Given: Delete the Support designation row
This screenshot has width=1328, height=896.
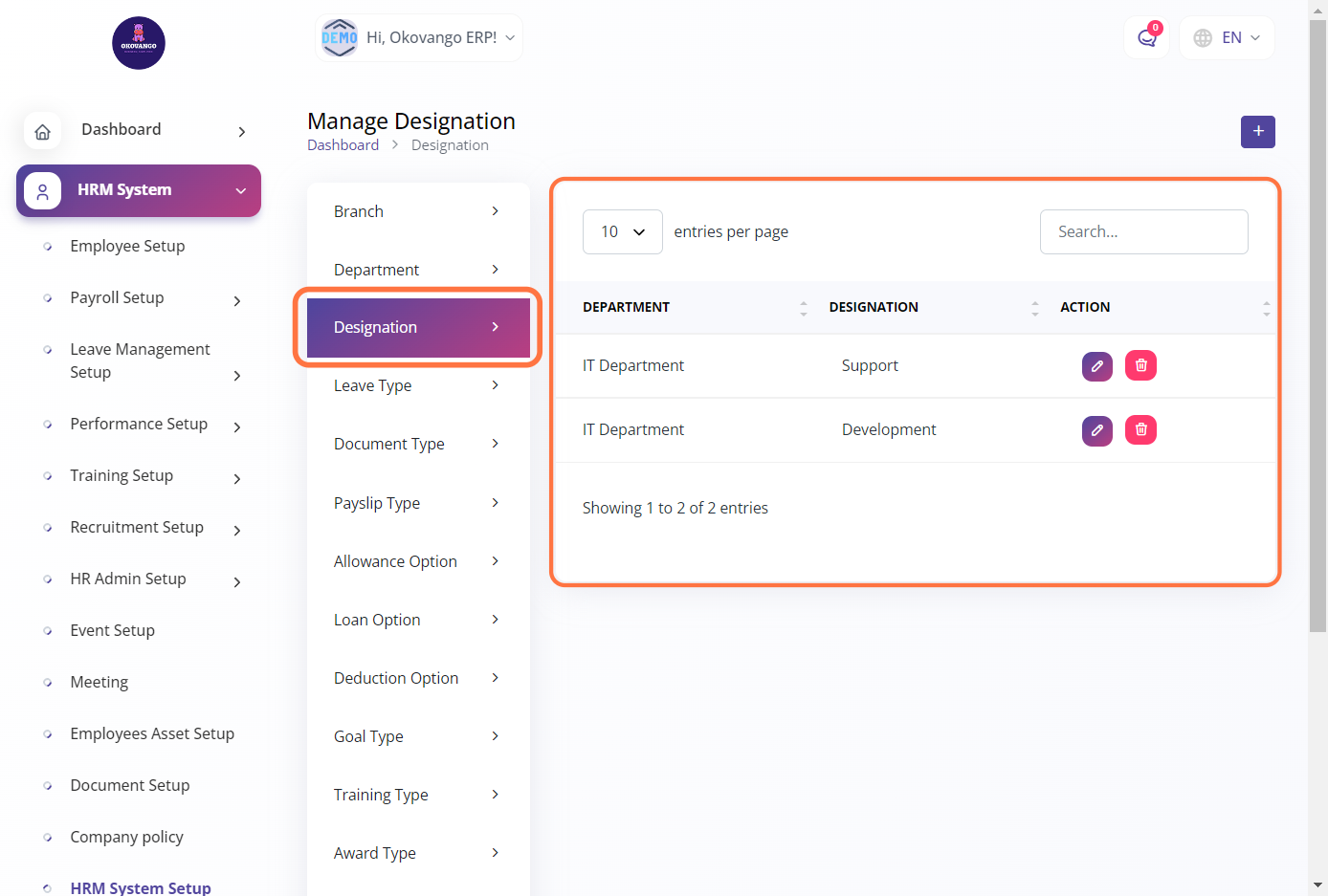Looking at the screenshot, I should (1140, 365).
